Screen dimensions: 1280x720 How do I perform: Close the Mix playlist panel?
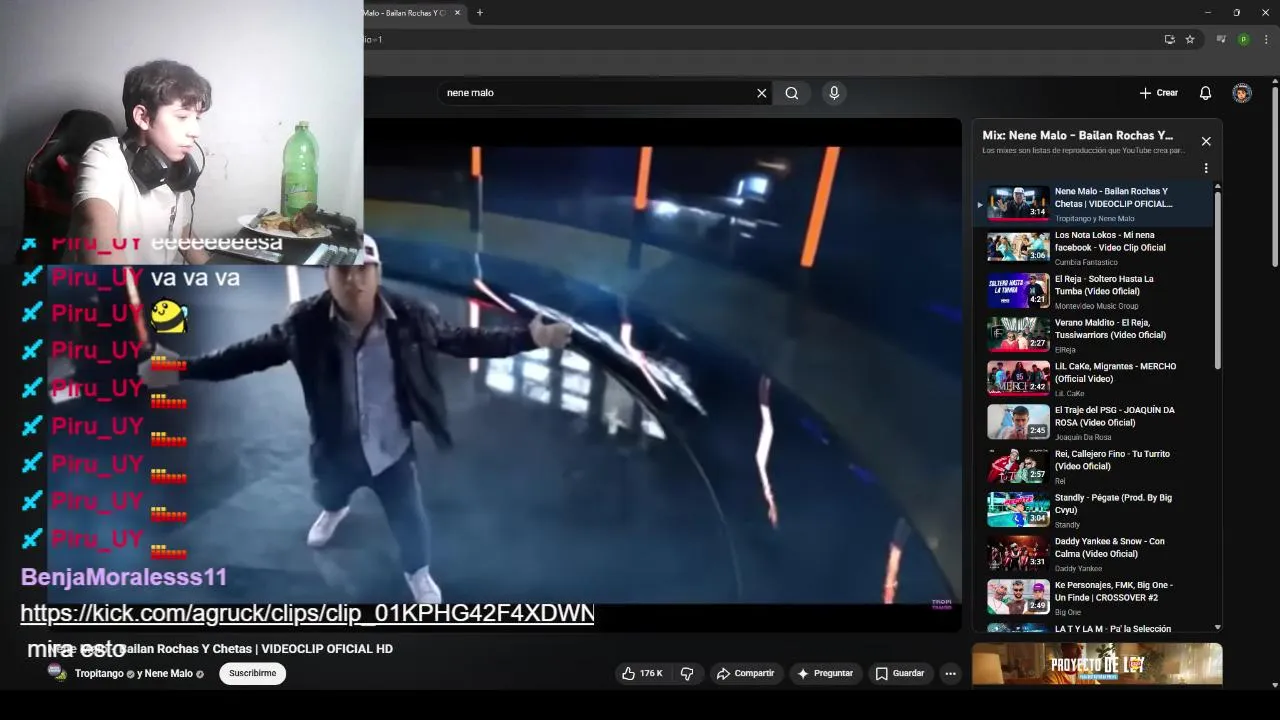(x=1206, y=141)
